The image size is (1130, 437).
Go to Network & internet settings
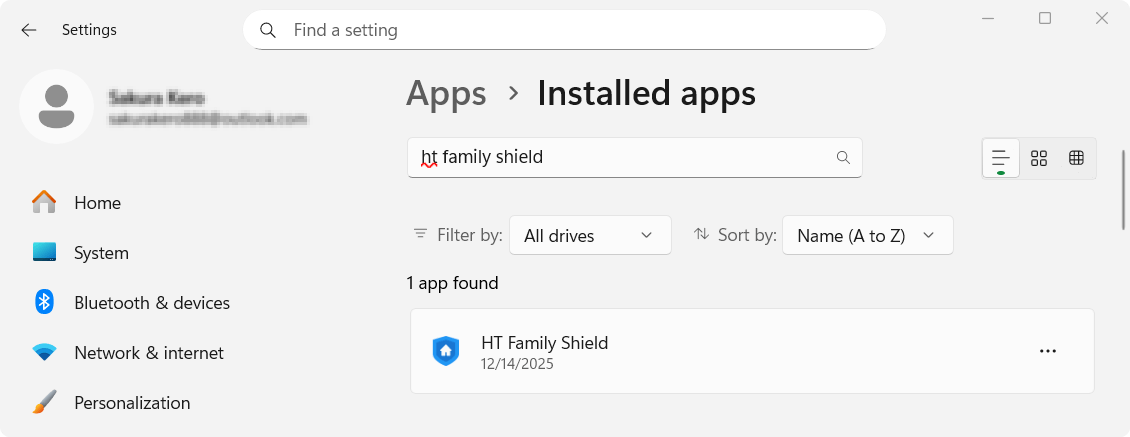pyautogui.click(x=148, y=353)
